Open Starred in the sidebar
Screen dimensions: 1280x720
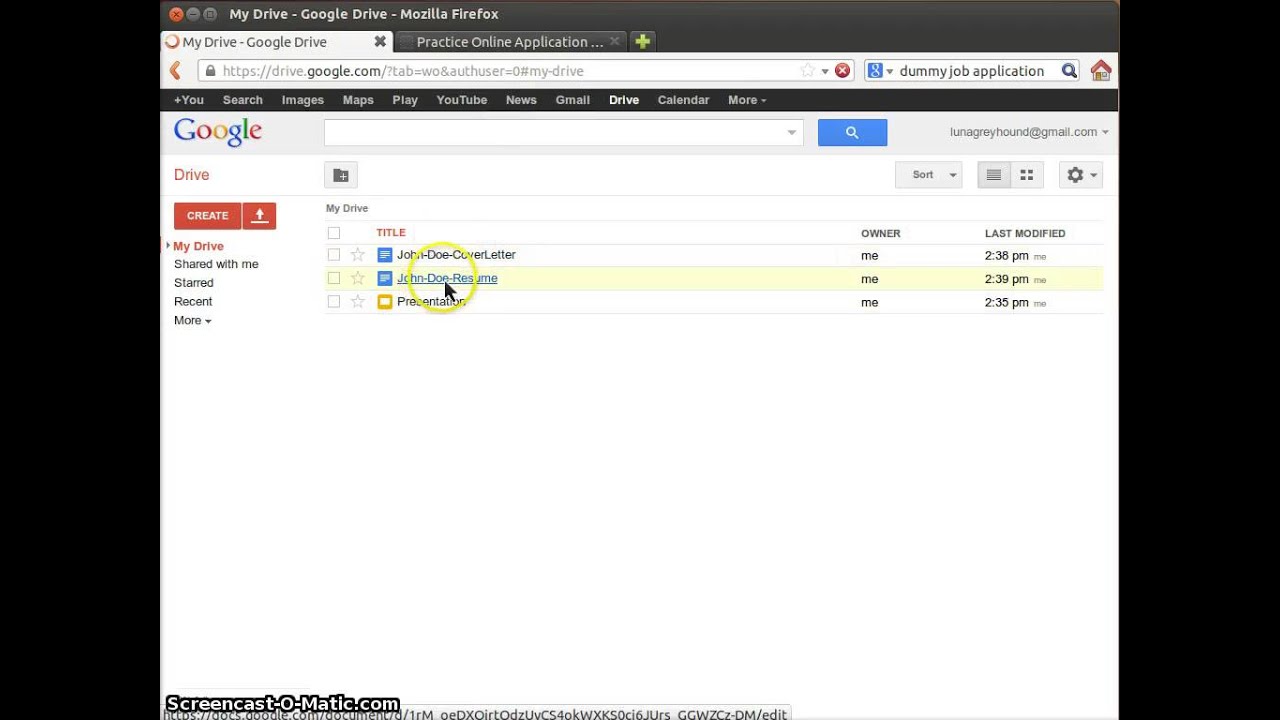(193, 283)
